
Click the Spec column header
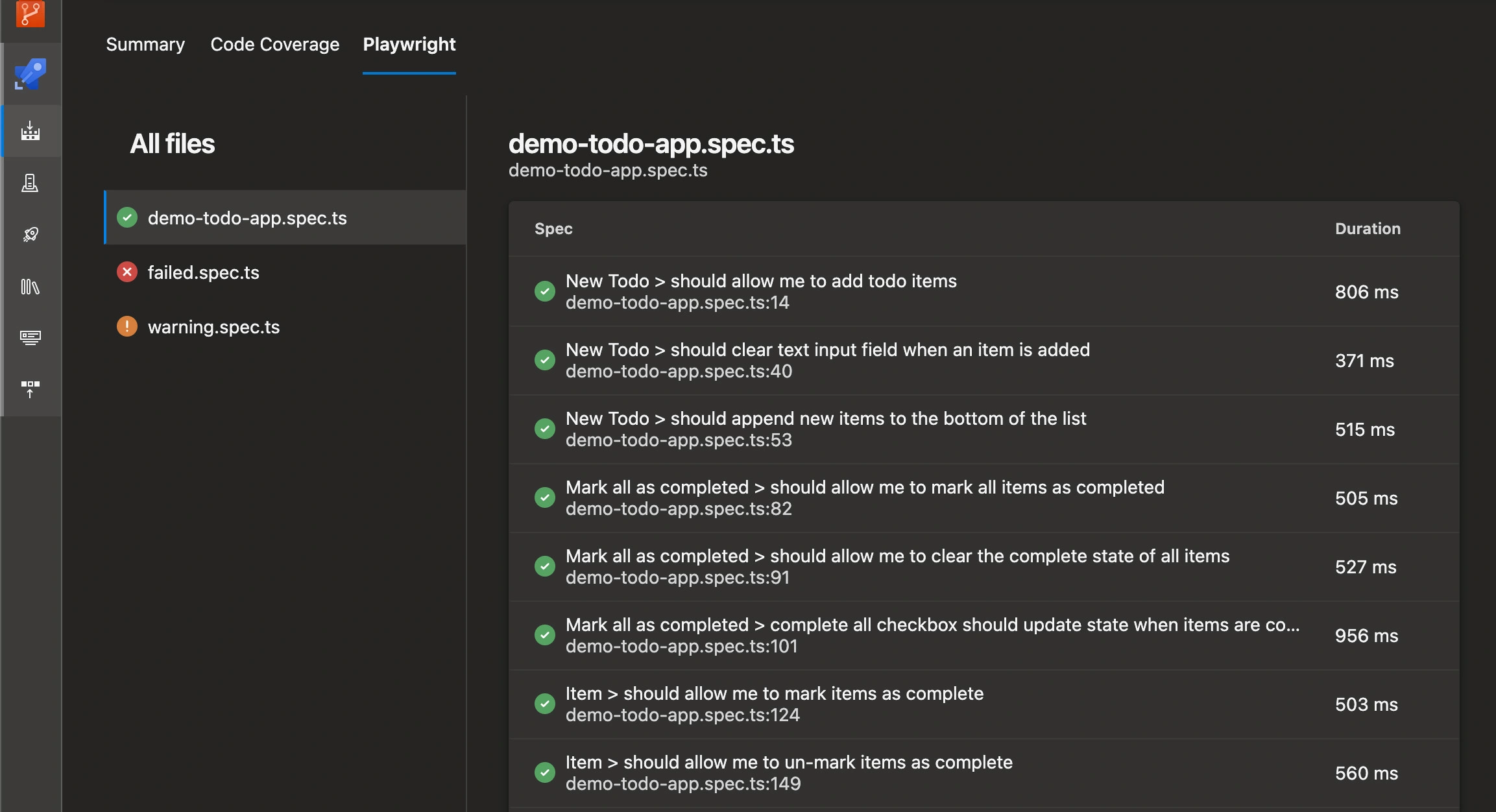click(553, 228)
